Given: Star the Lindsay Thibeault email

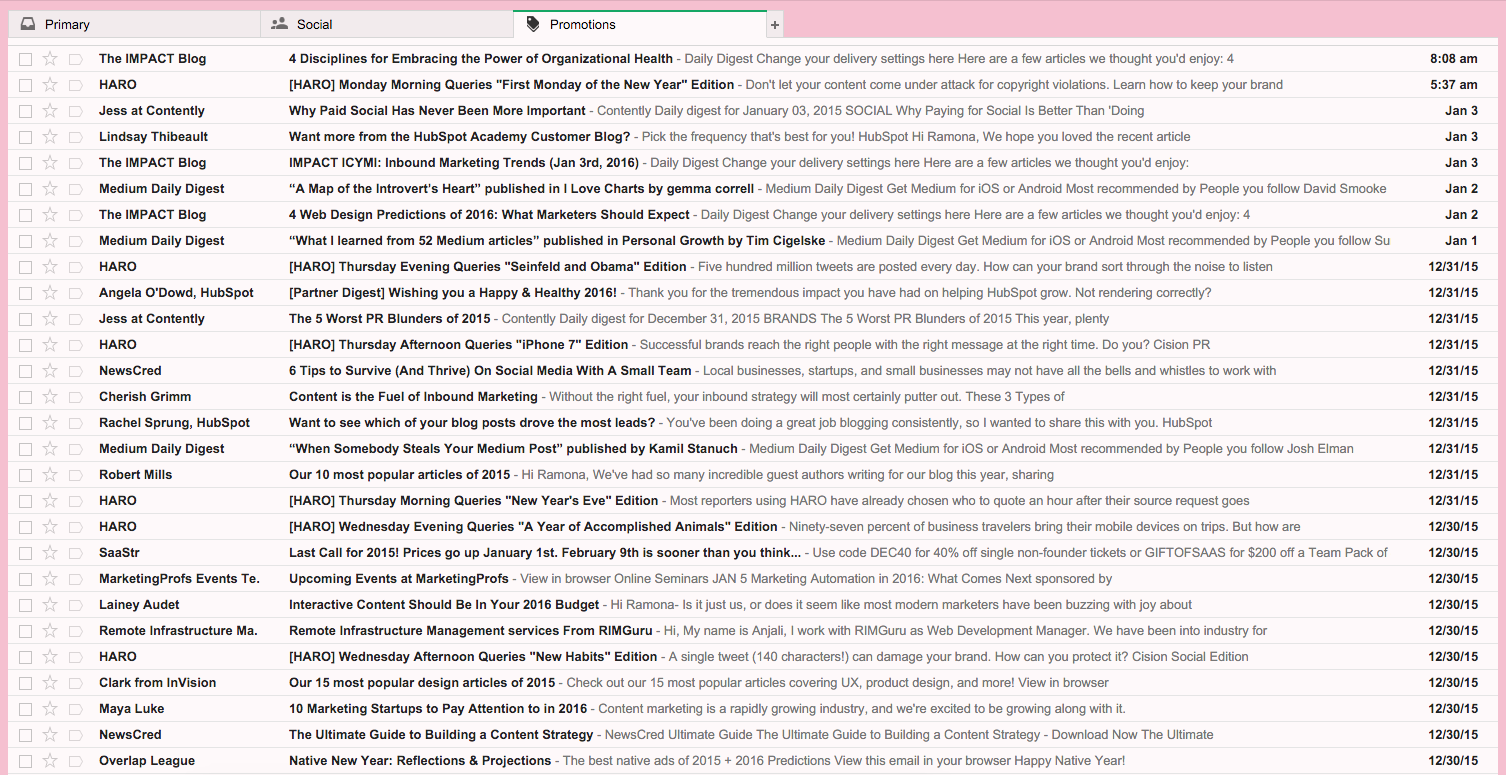Looking at the screenshot, I should (50, 137).
